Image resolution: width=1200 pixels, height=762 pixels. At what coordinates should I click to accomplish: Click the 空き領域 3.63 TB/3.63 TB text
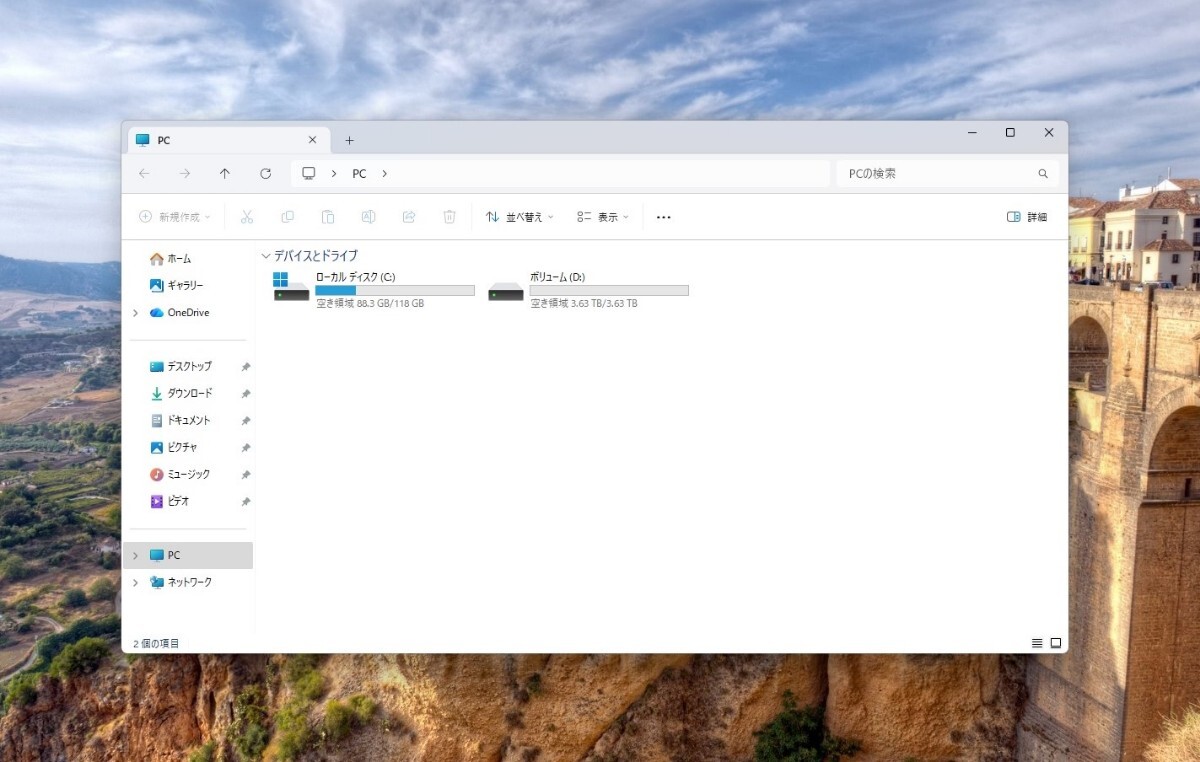[x=584, y=303]
